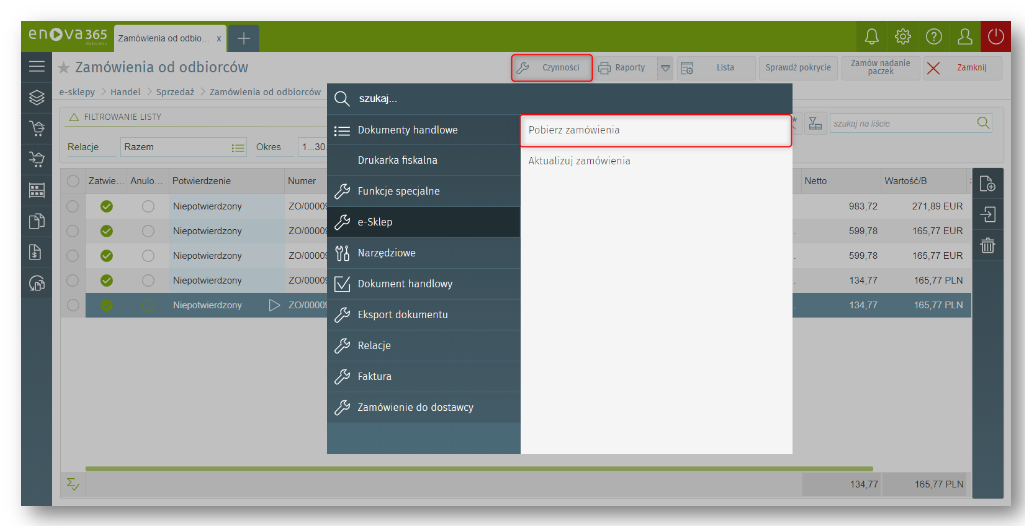Open settings gear in top bar
Screen dimensions: 1025x526
click(903, 37)
